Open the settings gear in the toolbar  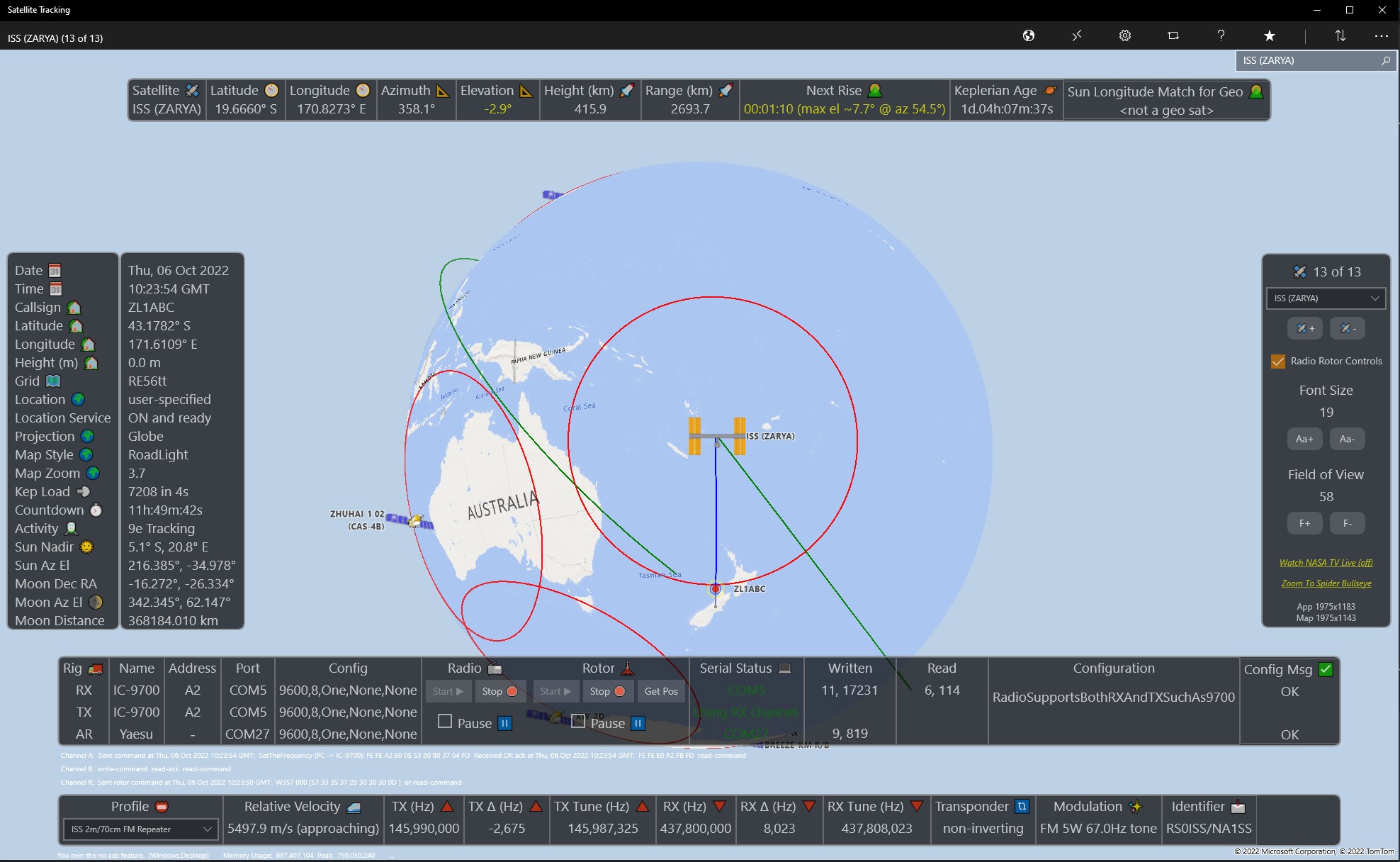coord(1124,35)
